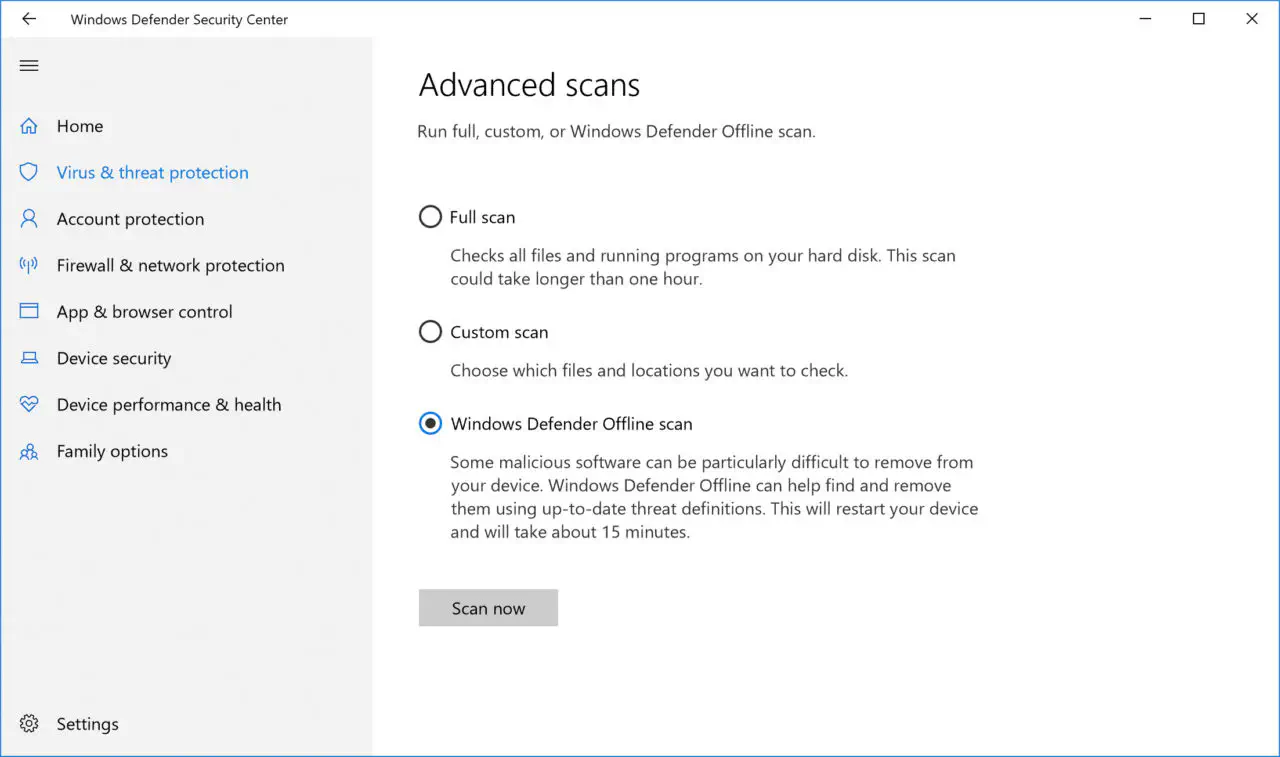Click the Full scan label
Image resolution: width=1280 pixels, height=757 pixels.
(483, 217)
